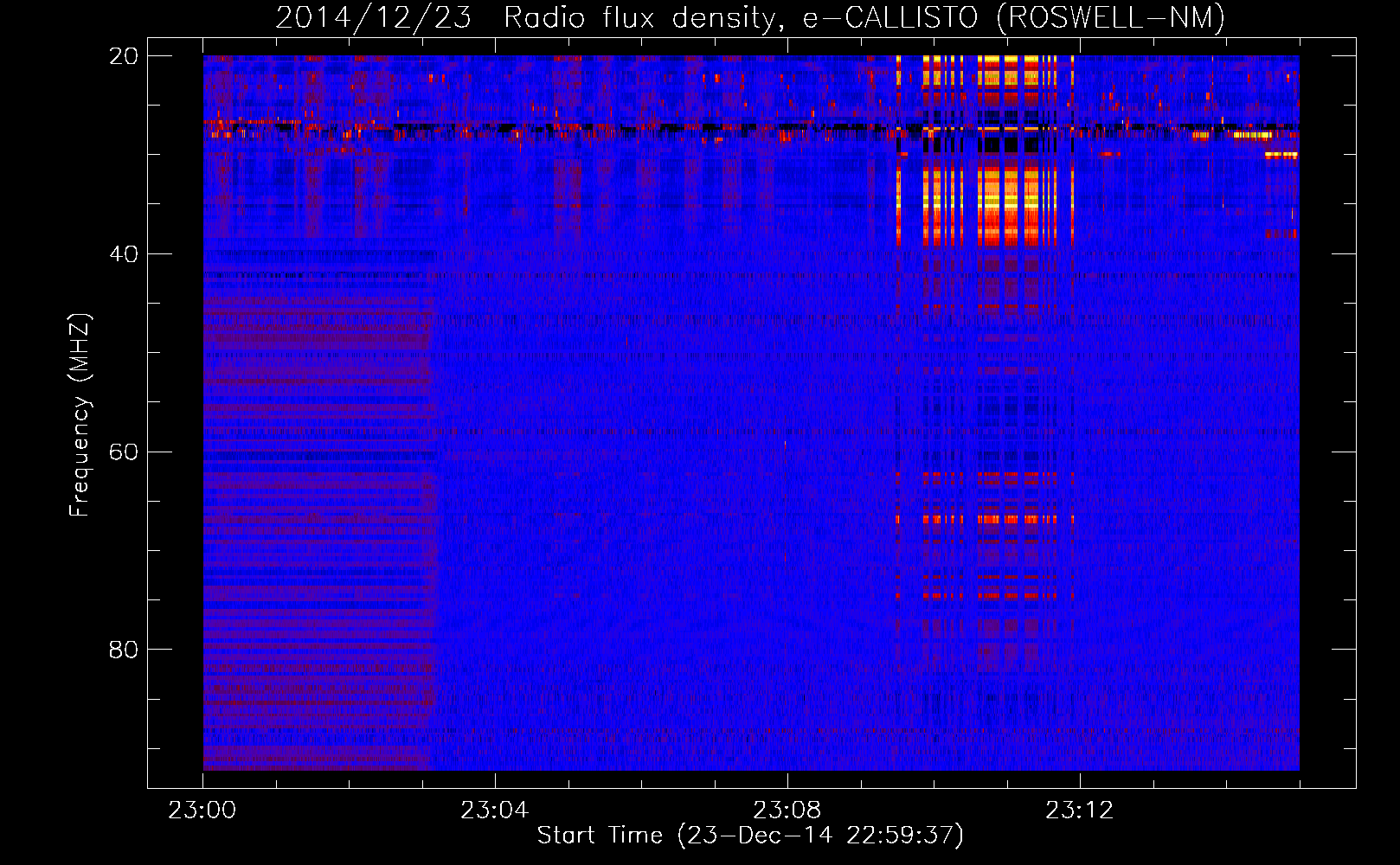Click the '23:08' time tick label
Viewport: 1400px width, 865px height.
pos(787,811)
